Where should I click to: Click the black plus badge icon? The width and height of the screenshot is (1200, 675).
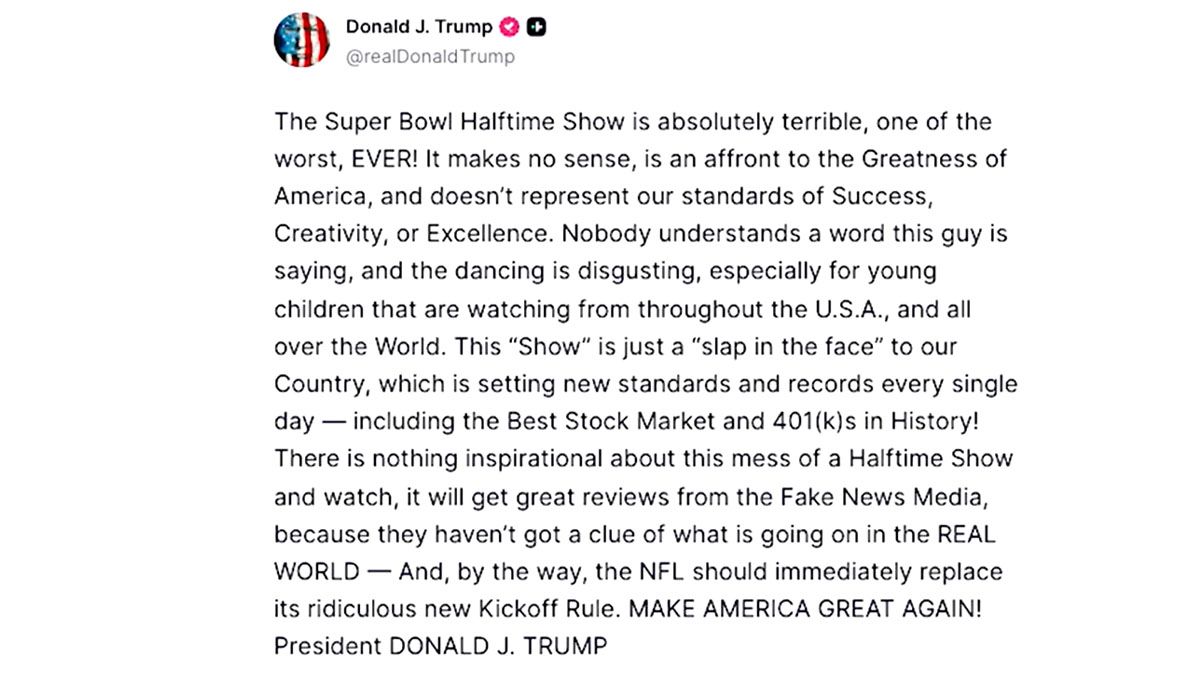536,27
